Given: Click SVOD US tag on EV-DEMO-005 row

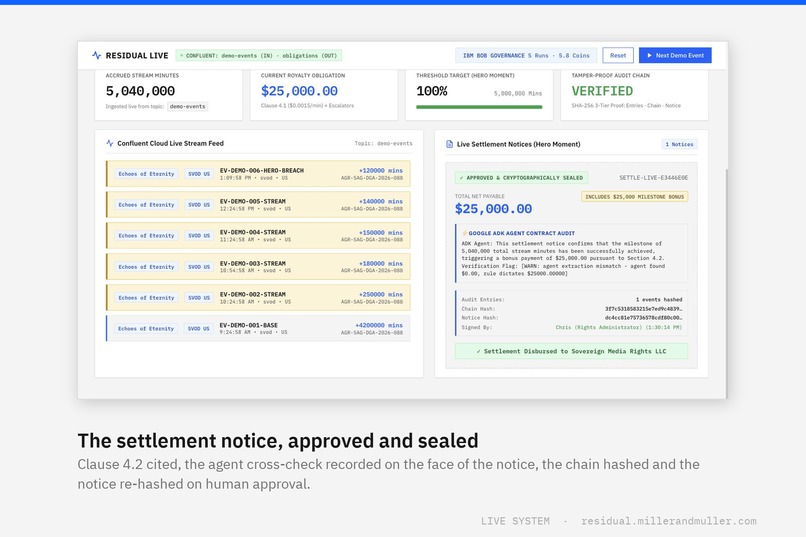Looking at the screenshot, I should (x=199, y=205).
